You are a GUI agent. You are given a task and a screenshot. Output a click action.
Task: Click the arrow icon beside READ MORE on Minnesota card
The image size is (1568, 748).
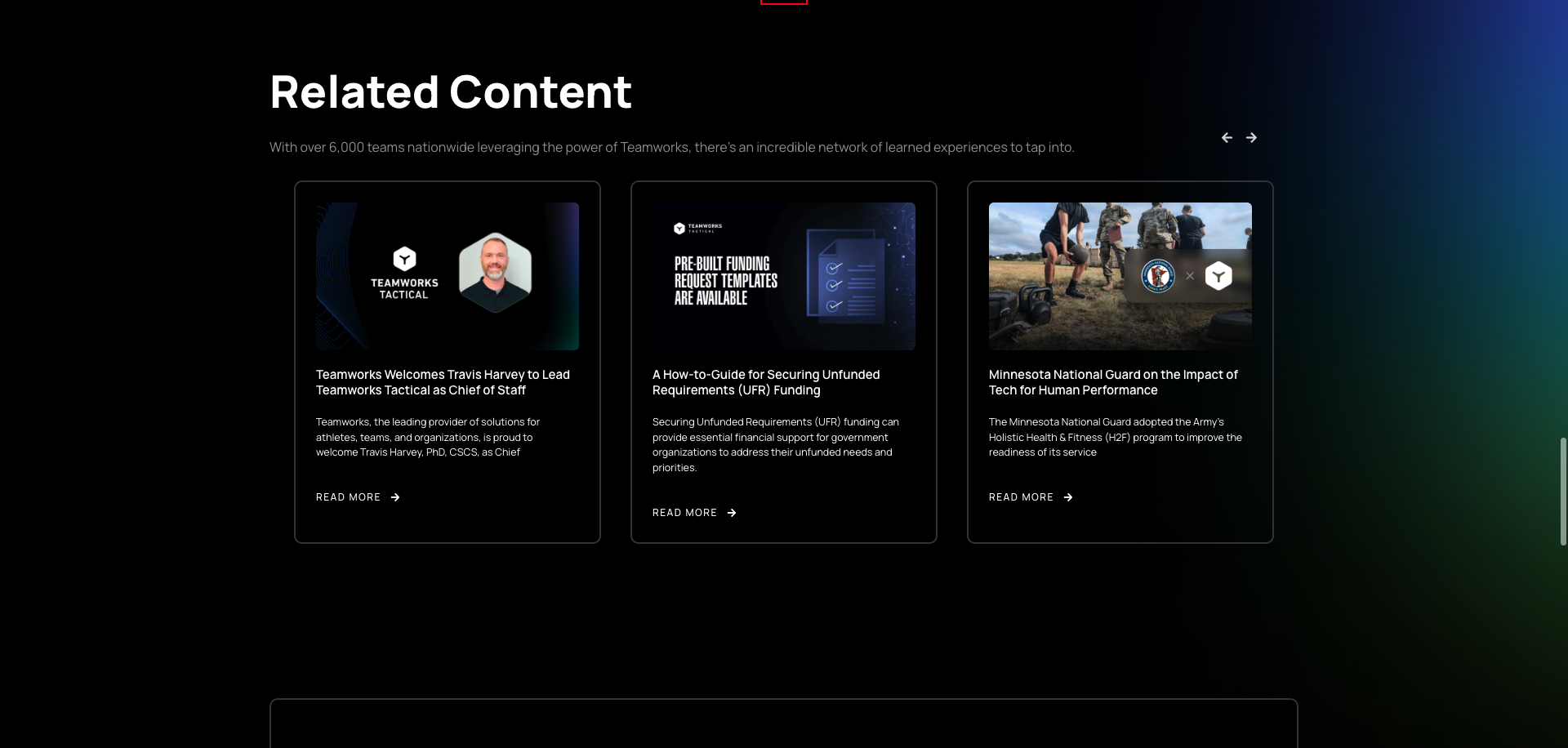(x=1068, y=496)
